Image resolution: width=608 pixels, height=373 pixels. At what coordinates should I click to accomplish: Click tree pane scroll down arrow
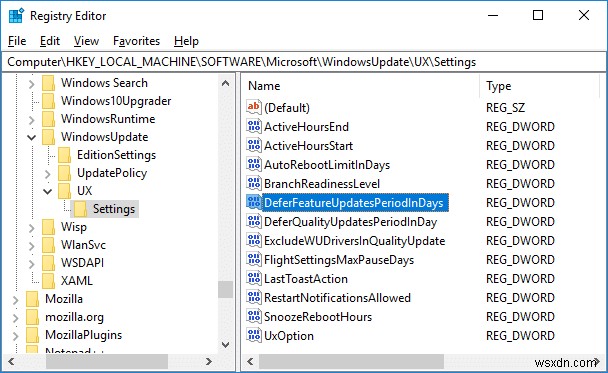coord(226,344)
